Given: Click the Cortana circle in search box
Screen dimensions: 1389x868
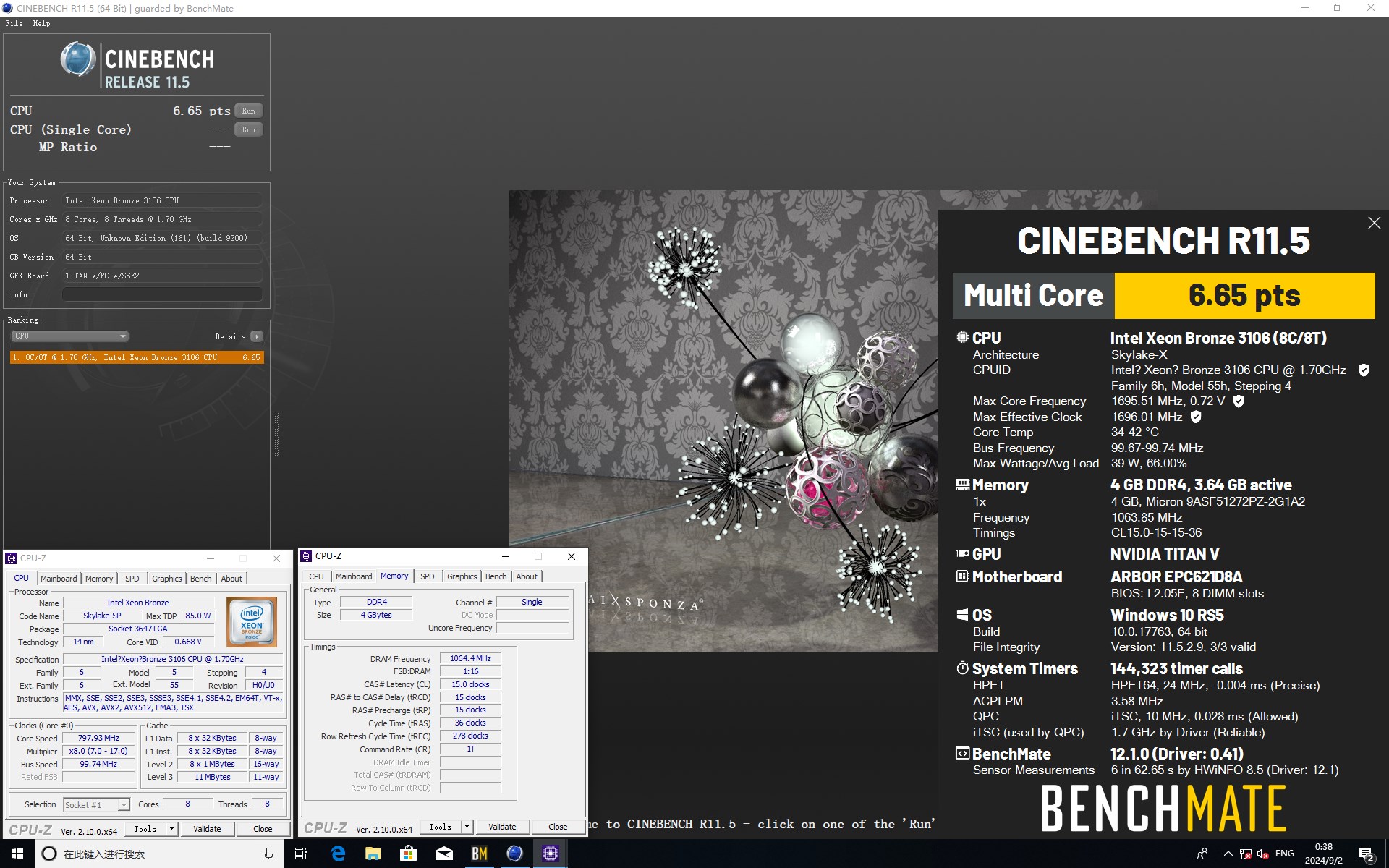Looking at the screenshot, I should (x=49, y=854).
